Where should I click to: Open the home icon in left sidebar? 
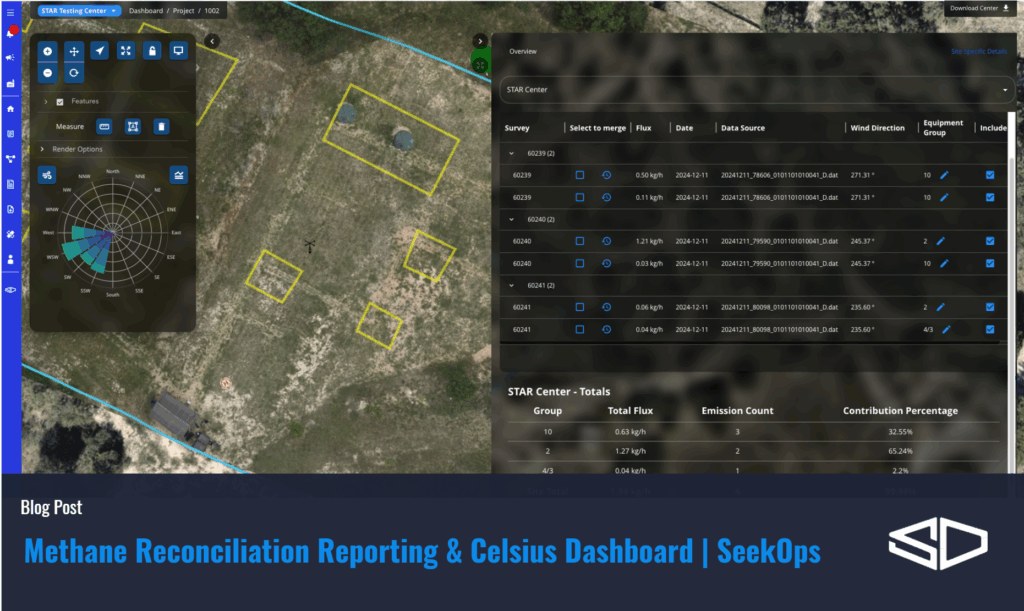[10, 108]
